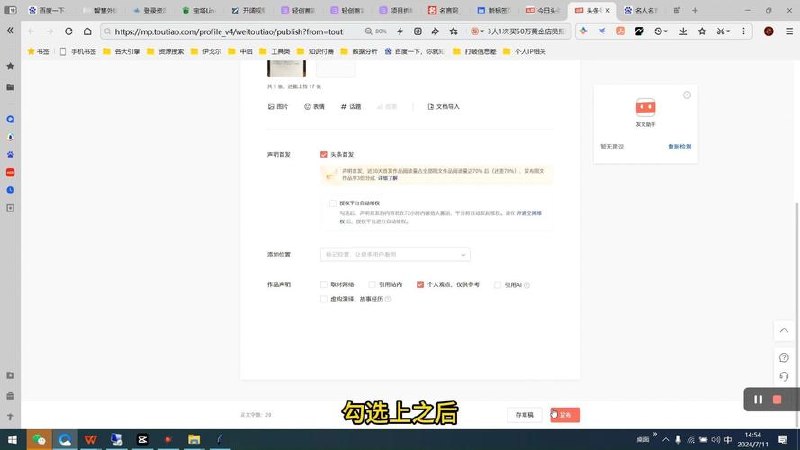Viewport: 800px width, 450px height.
Task: Go to the browser home page
Action: 88,31
